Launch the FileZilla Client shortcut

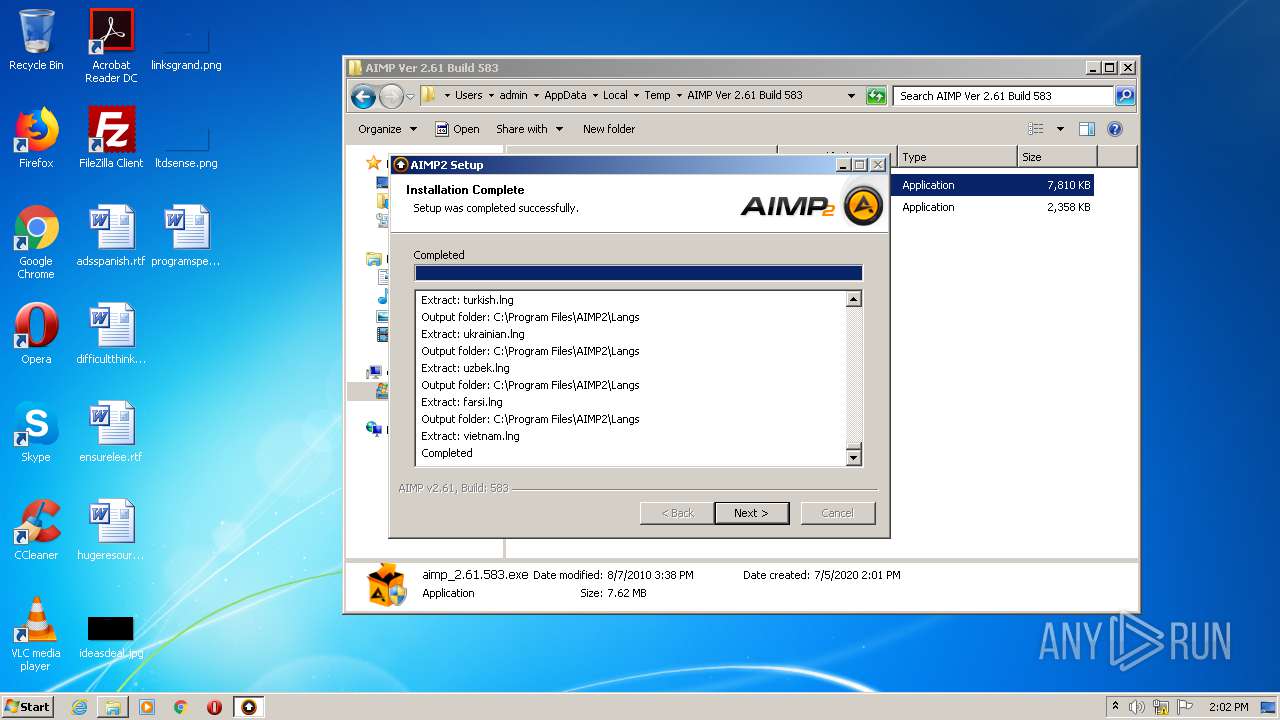click(x=111, y=138)
